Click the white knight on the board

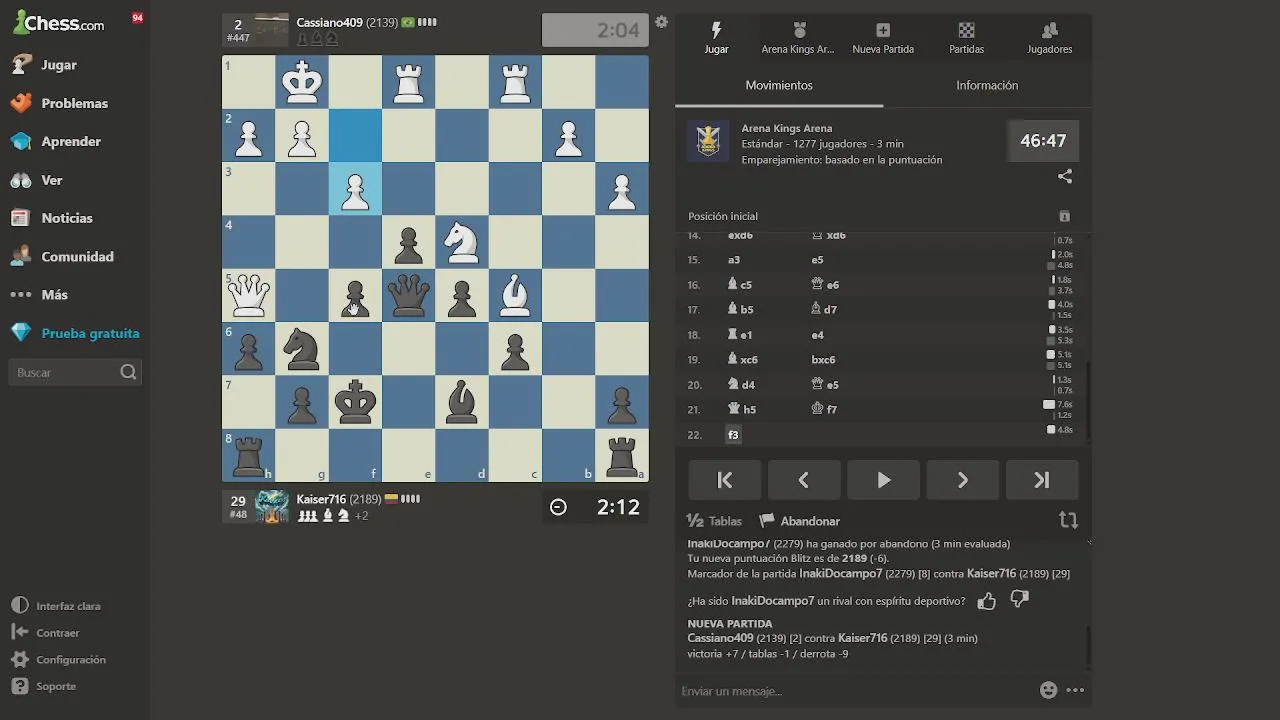click(x=462, y=242)
